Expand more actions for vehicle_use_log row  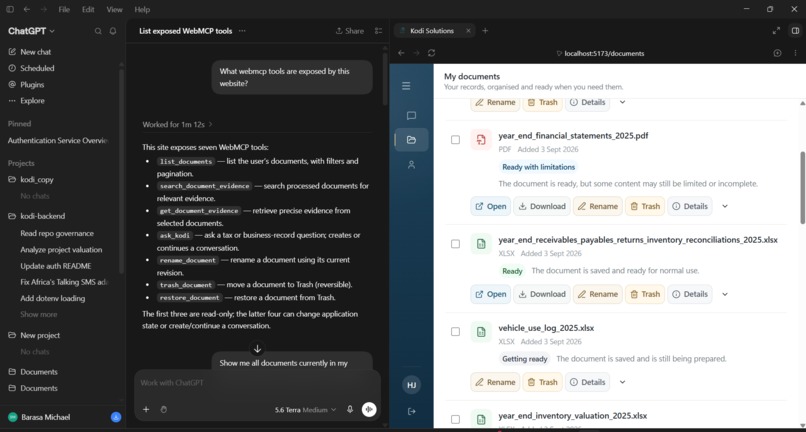coord(622,382)
